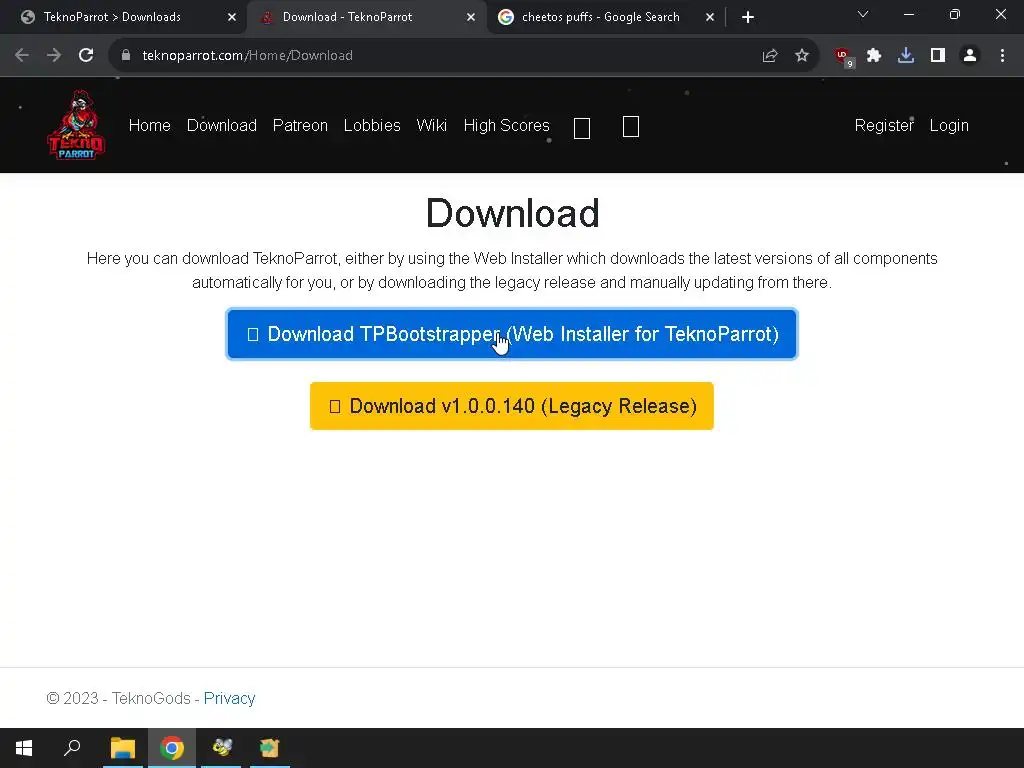Image resolution: width=1024 pixels, height=768 pixels.
Task: Click the padlock site info icon
Action: [126, 56]
